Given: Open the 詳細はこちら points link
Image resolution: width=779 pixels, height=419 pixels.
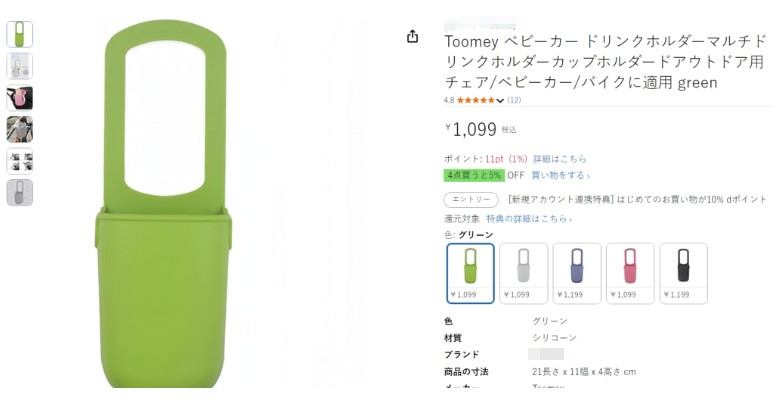Looking at the screenshot, I should [x=559, y=159].
